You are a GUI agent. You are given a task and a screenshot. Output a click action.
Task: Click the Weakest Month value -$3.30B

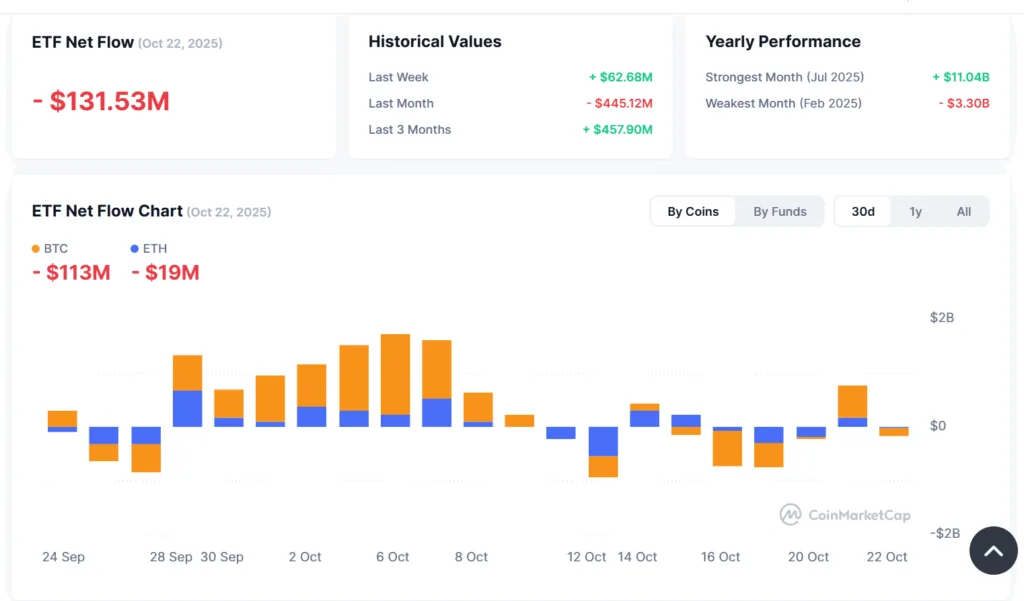963,103
